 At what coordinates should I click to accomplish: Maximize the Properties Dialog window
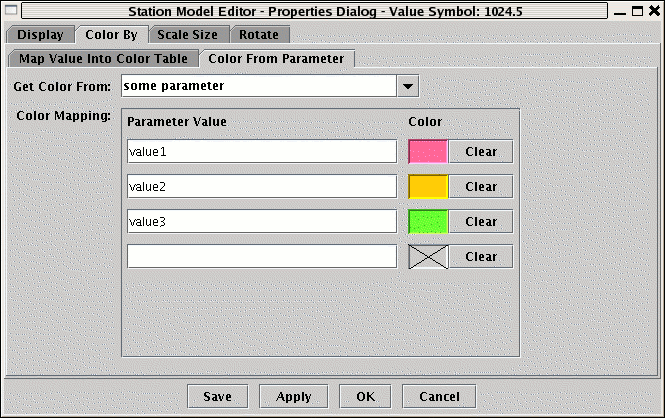[636, 11]
